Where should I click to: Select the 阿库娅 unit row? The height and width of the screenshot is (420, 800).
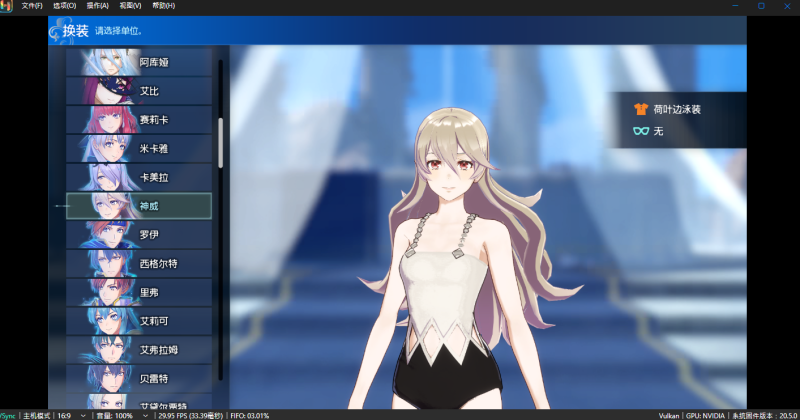[139, 62]
